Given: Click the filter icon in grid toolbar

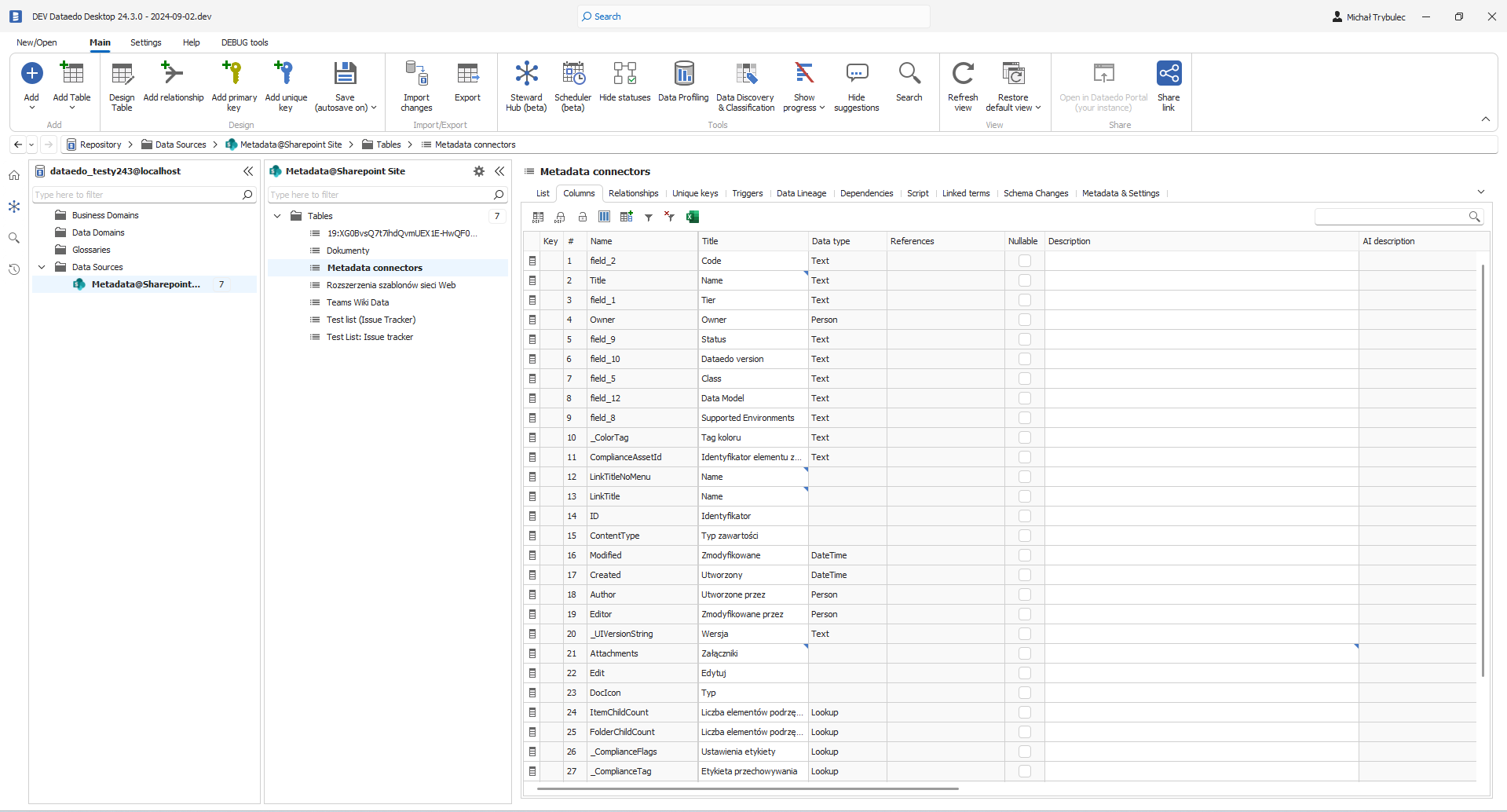Looking at the screenshot, I should click(649, 218).
